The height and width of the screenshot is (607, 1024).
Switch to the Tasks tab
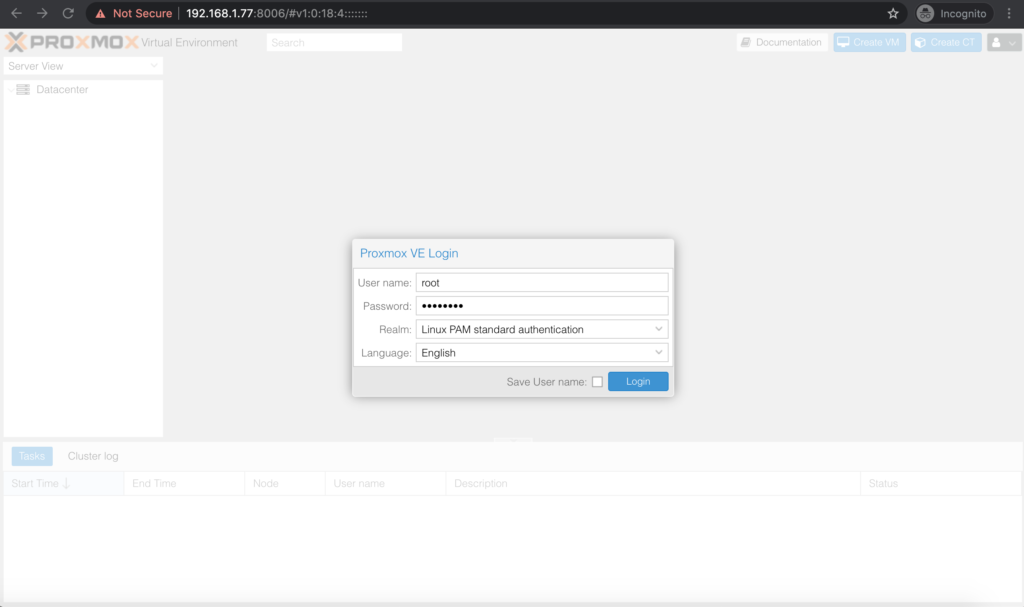(x=32, y=456)
